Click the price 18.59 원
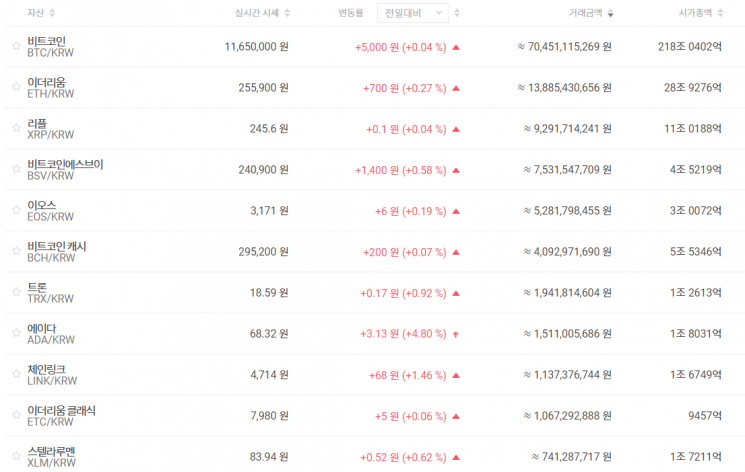The image size is (745, 472). (x=269, y=293)
